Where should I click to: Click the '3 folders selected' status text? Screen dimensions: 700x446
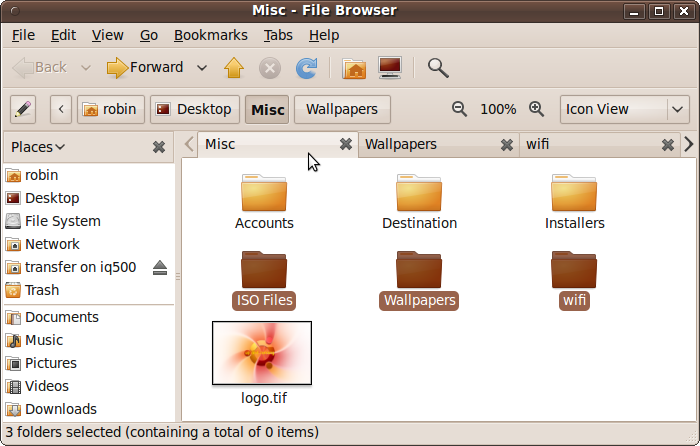coord(162,432)
